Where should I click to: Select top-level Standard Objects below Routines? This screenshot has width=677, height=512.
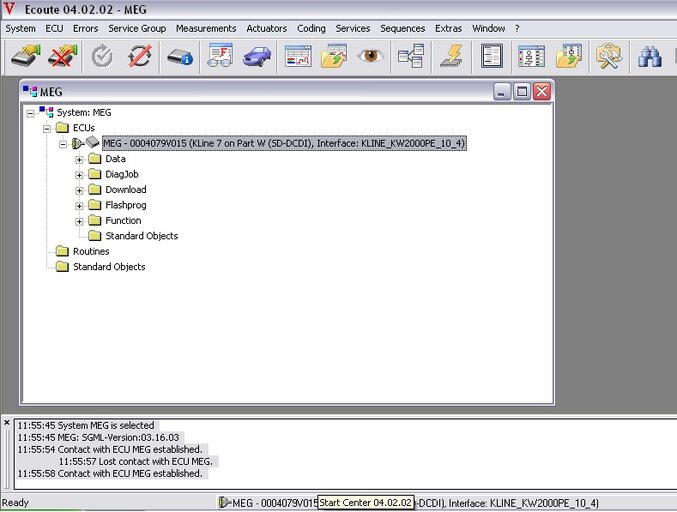pyautogui.click(x=109, y=267)
